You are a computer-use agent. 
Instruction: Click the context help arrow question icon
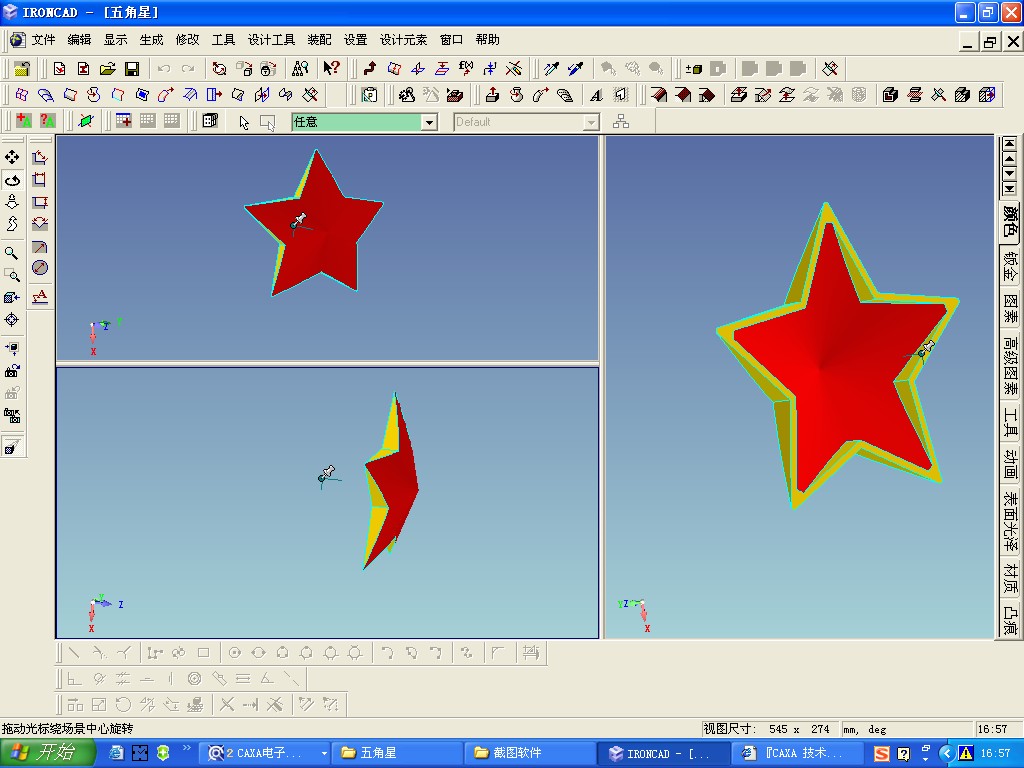click(x=331, y=68)
